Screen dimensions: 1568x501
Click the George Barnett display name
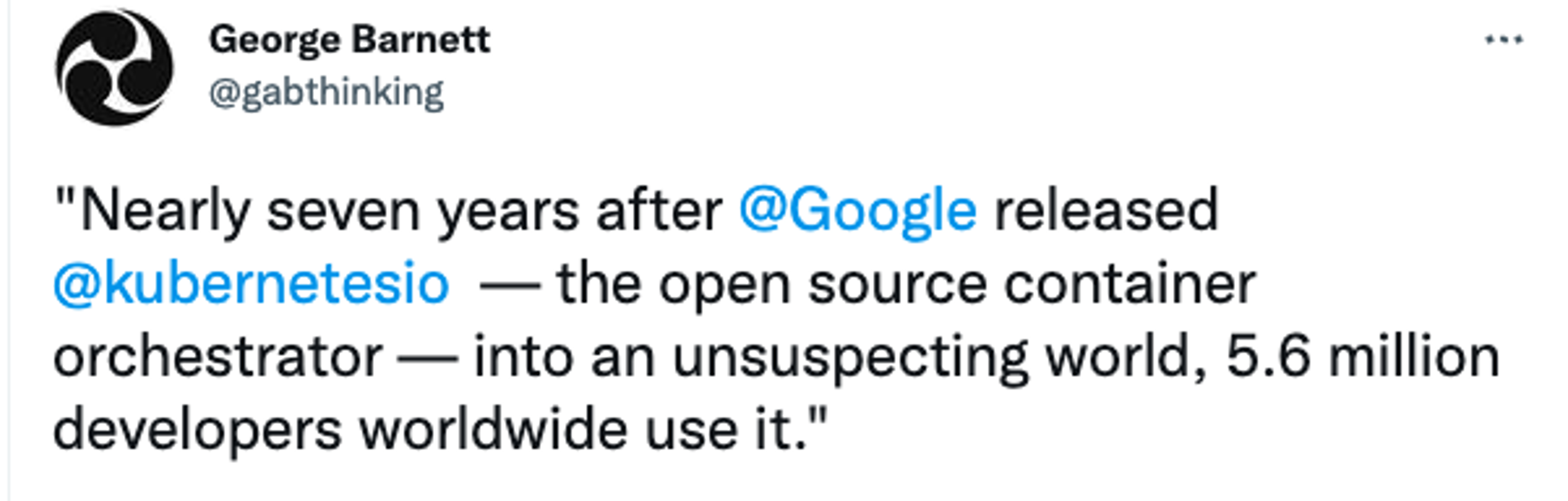click(x=350, y=40)
